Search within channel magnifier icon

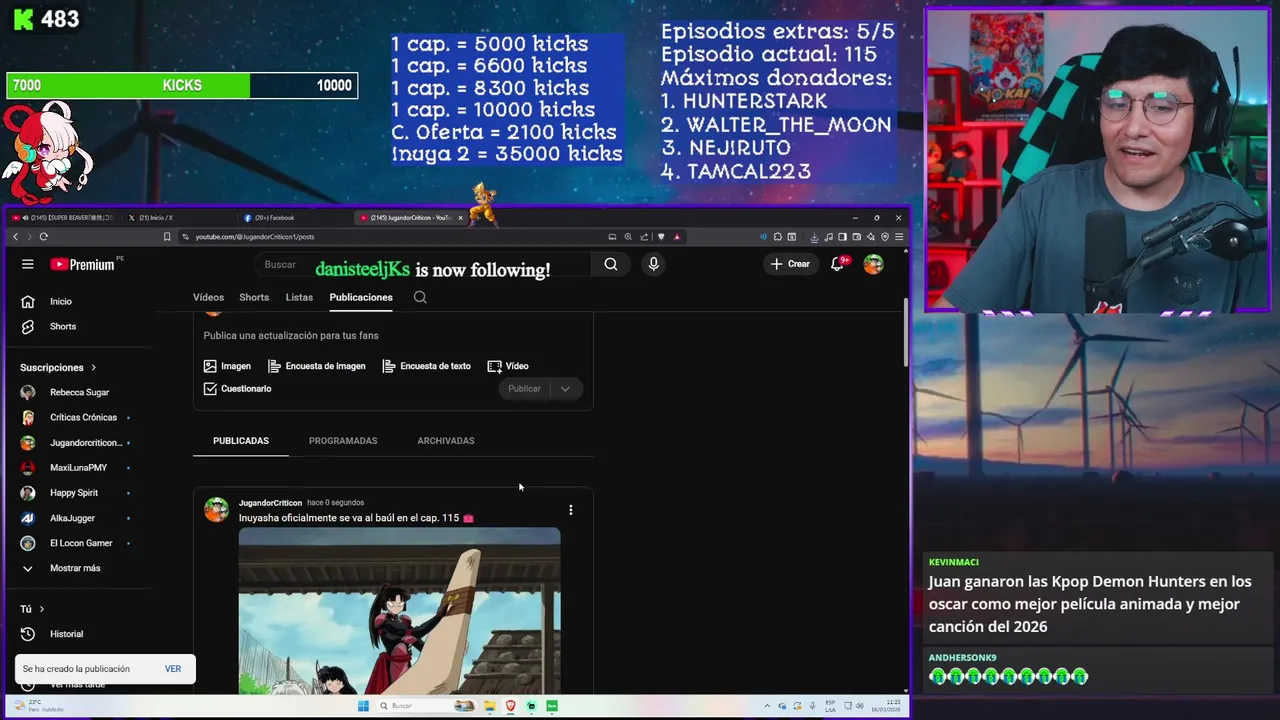click(420, 297)
